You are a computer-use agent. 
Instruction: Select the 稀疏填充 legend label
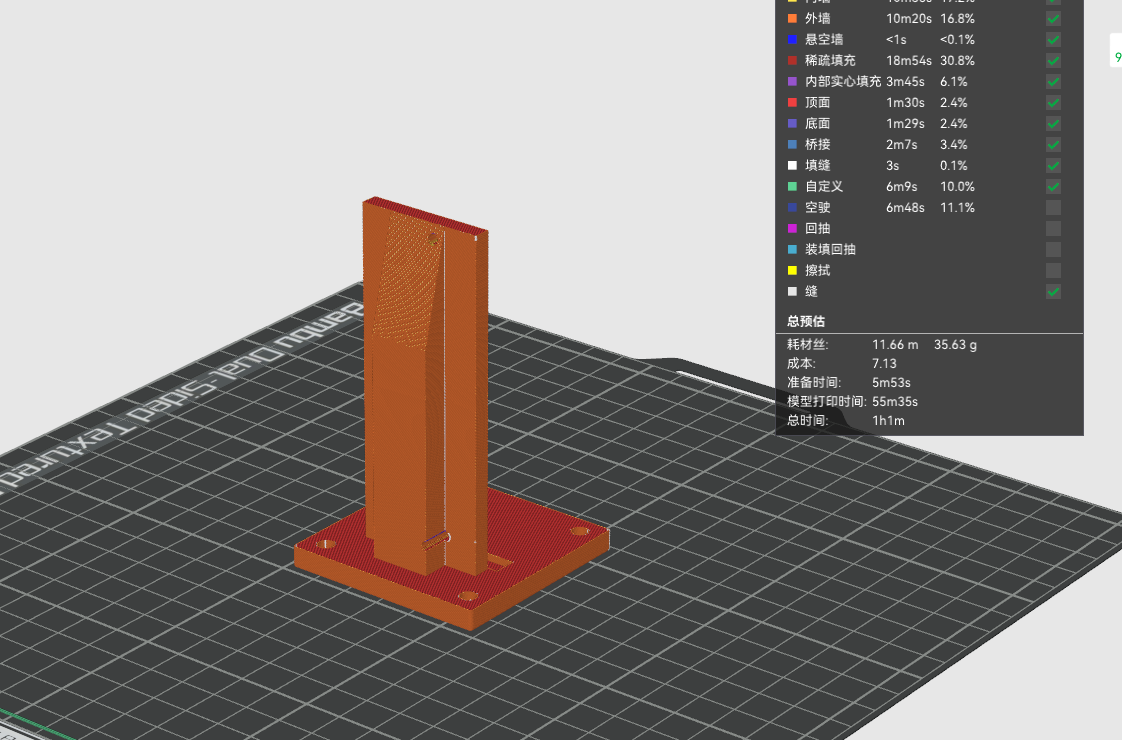pyautogui.click(x=831, y=61)
